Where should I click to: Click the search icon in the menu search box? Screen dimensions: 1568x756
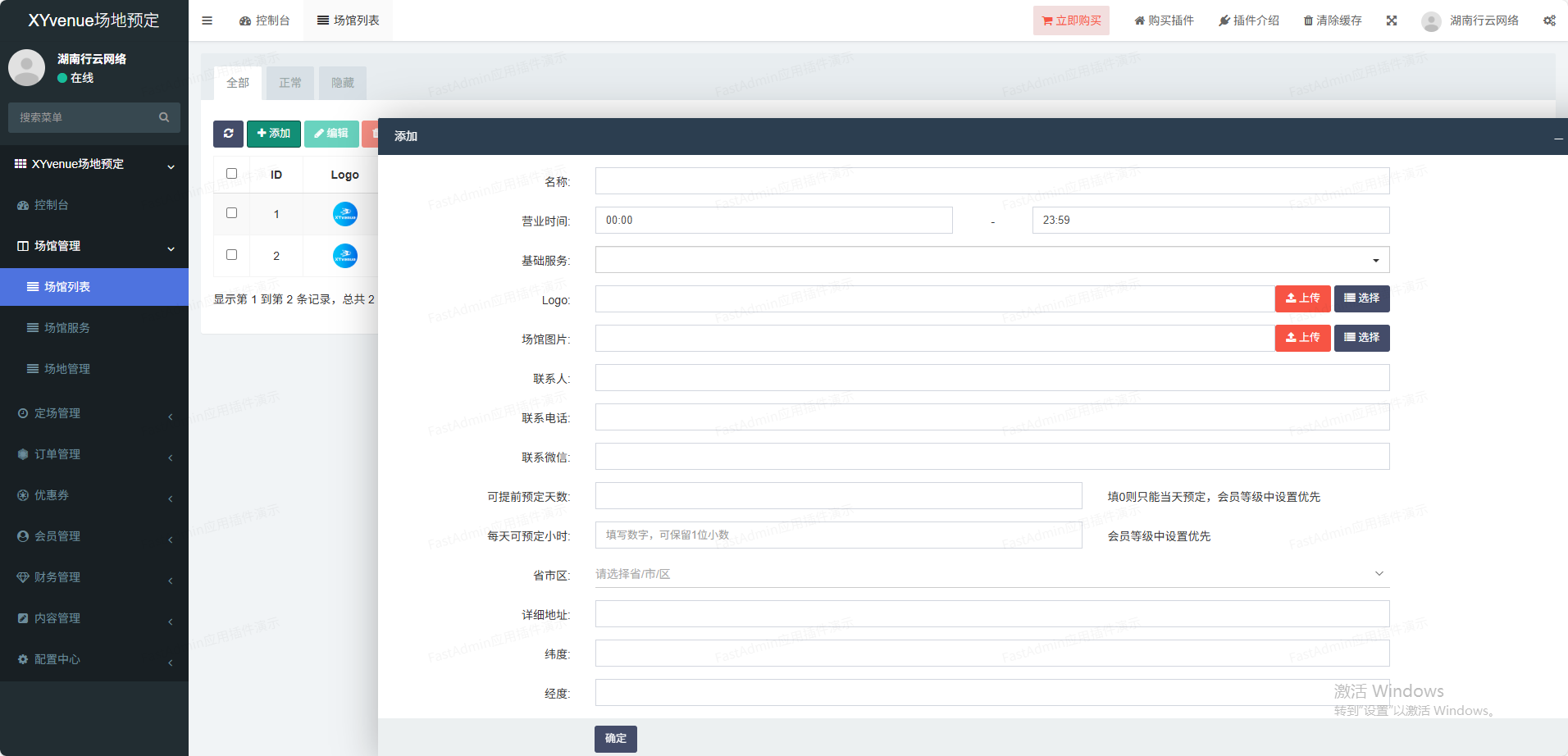coord(164,117)
